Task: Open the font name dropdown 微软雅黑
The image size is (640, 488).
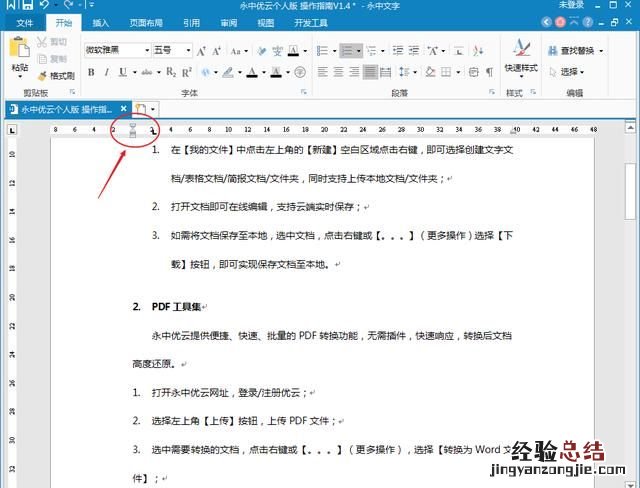Action: 116,50
